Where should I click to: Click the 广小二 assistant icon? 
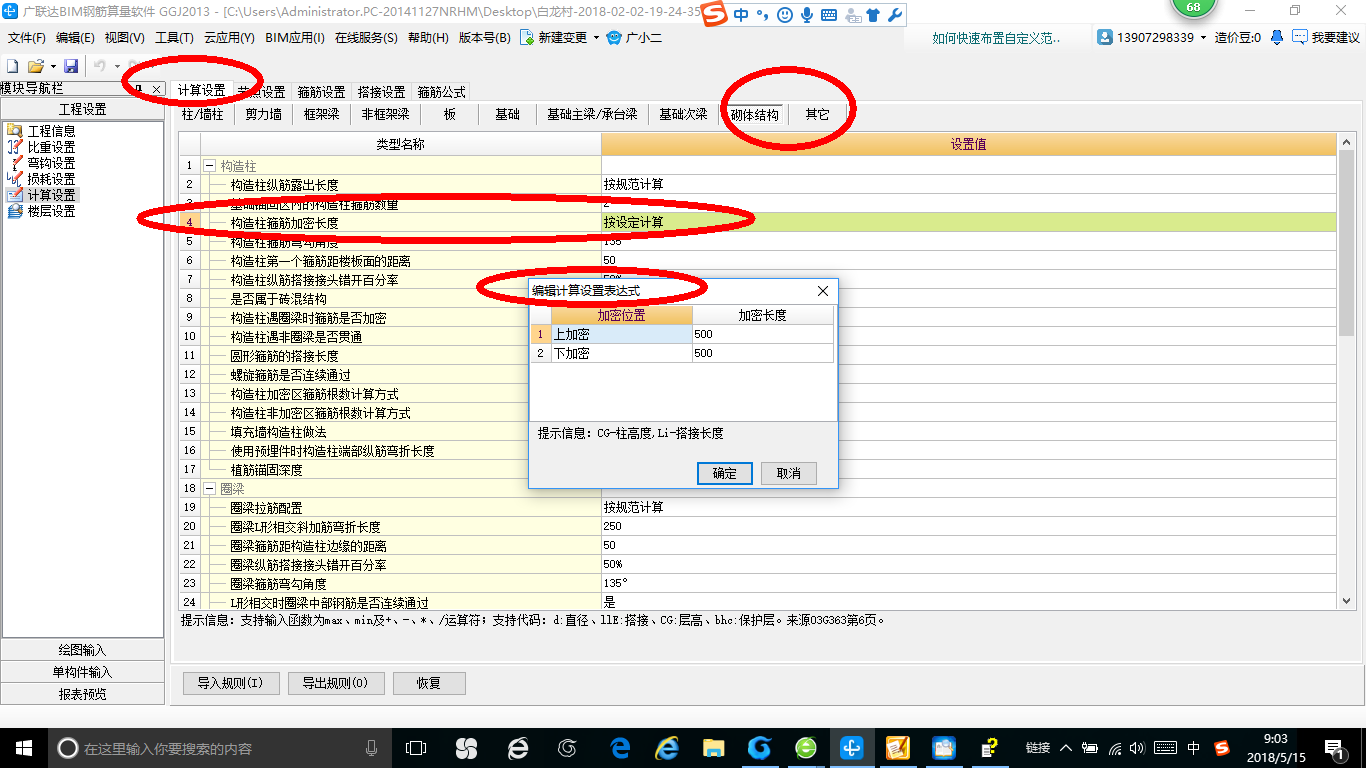[x=614, y=38]
